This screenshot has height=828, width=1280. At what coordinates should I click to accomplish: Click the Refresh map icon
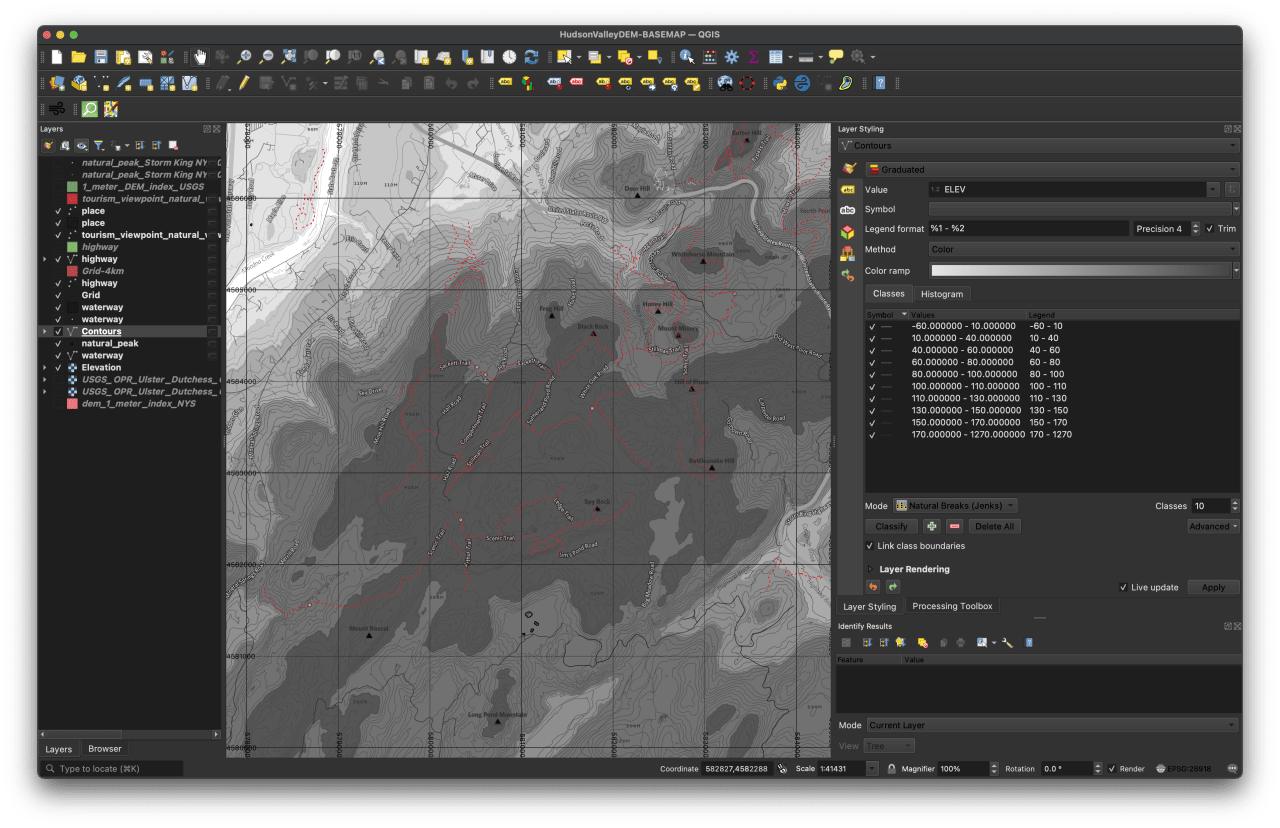pyautogui.click(x=529, y=57)
